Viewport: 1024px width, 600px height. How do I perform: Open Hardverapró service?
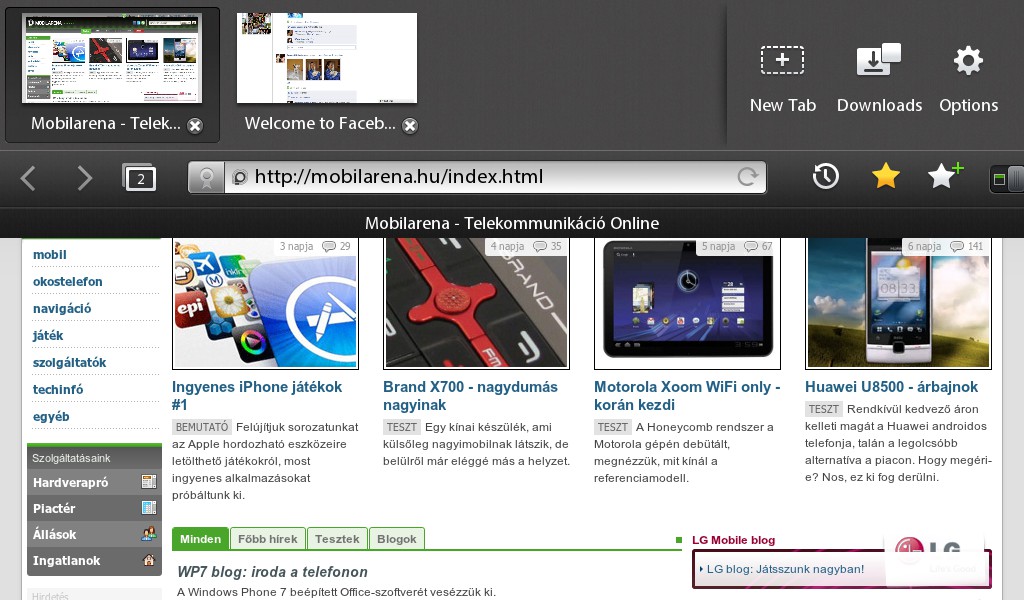[x=71, y=482]
